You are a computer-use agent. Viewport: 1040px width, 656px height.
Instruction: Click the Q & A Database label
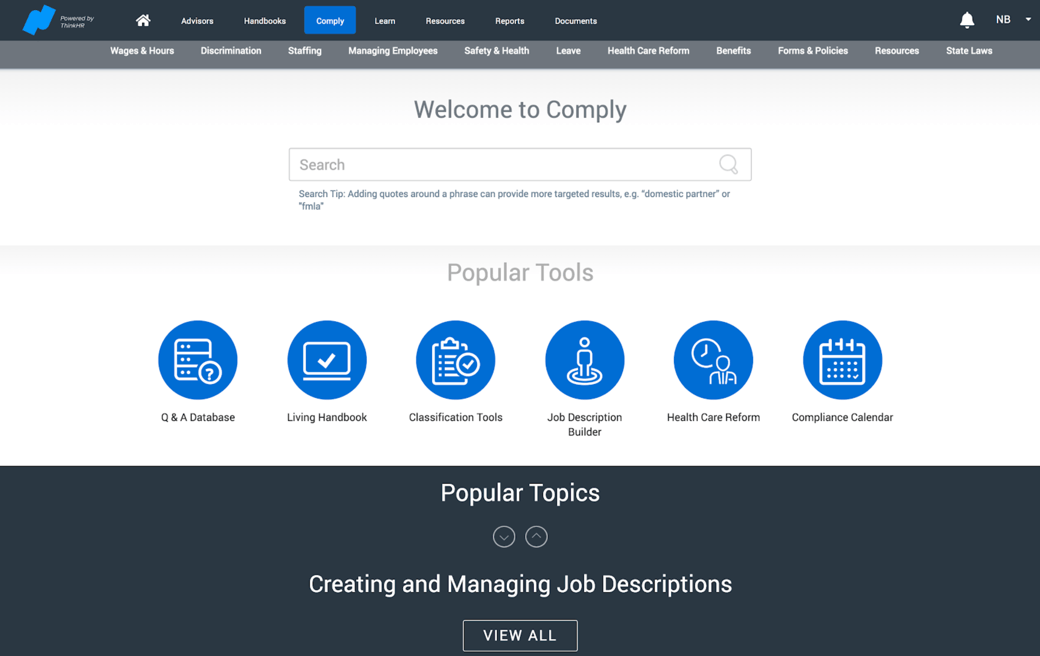(x=198, y=417)
